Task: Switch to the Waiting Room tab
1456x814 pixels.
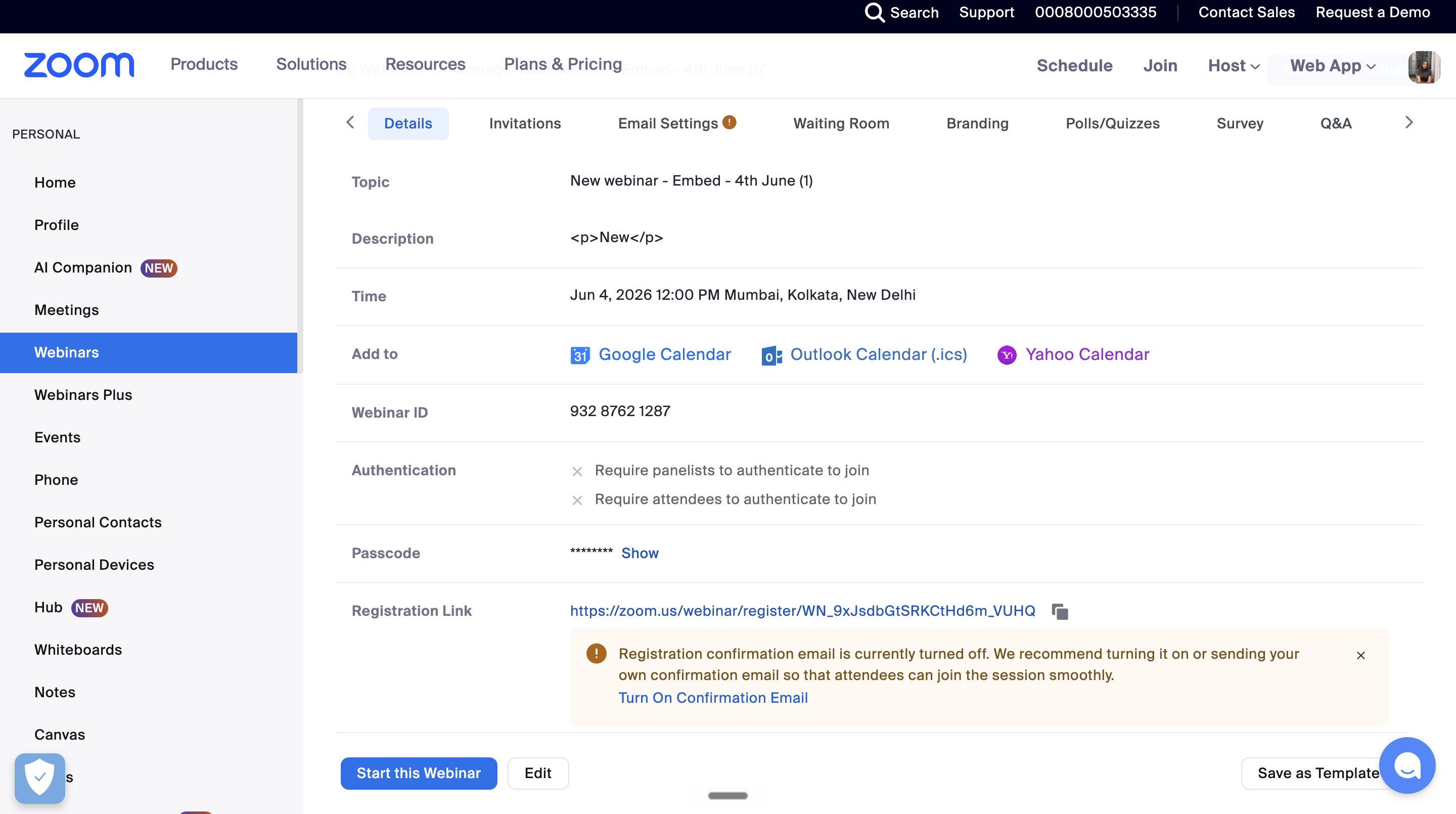Action: [841, 123]
